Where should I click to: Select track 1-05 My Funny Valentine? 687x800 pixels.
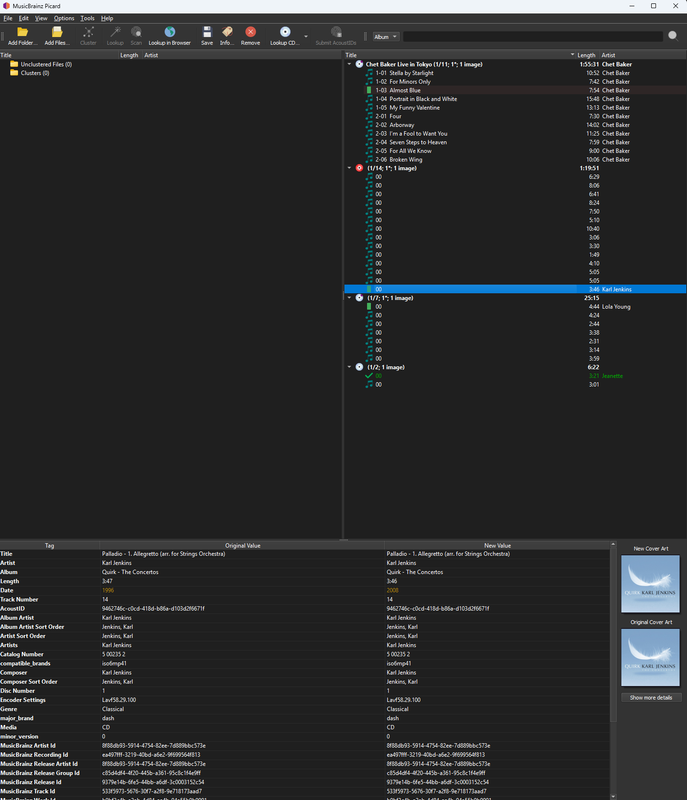click(x=515, y=108)
